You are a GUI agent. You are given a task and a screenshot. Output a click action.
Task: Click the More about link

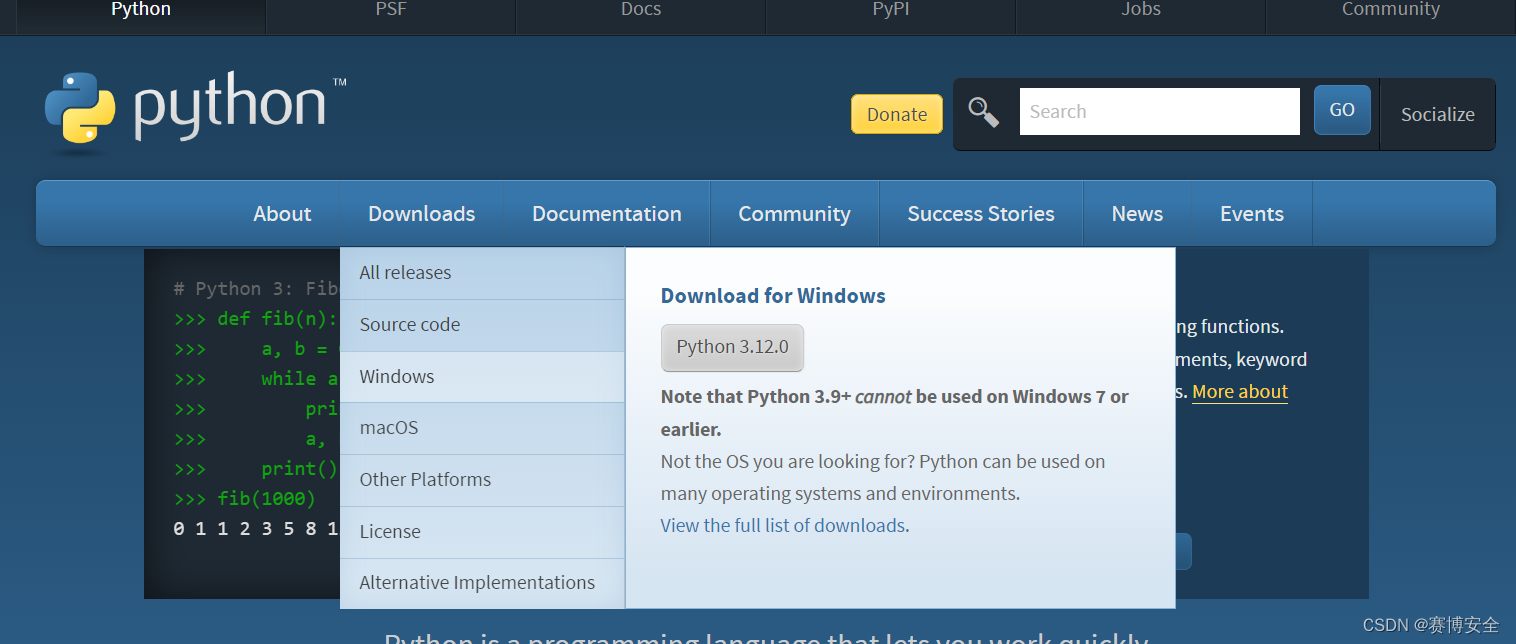pos(1239,391)
